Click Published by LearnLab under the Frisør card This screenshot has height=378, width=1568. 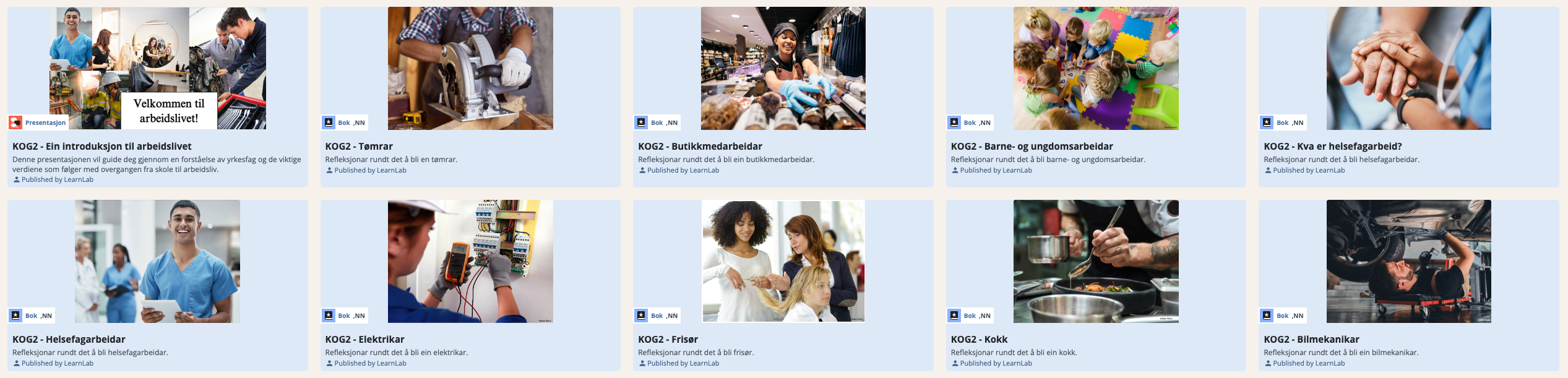[x=683, y=363]
